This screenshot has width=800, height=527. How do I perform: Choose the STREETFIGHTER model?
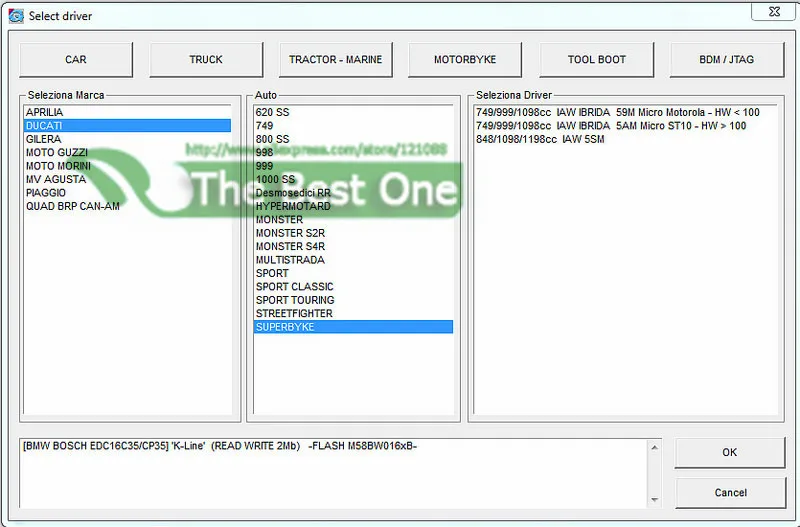(353, 313)
